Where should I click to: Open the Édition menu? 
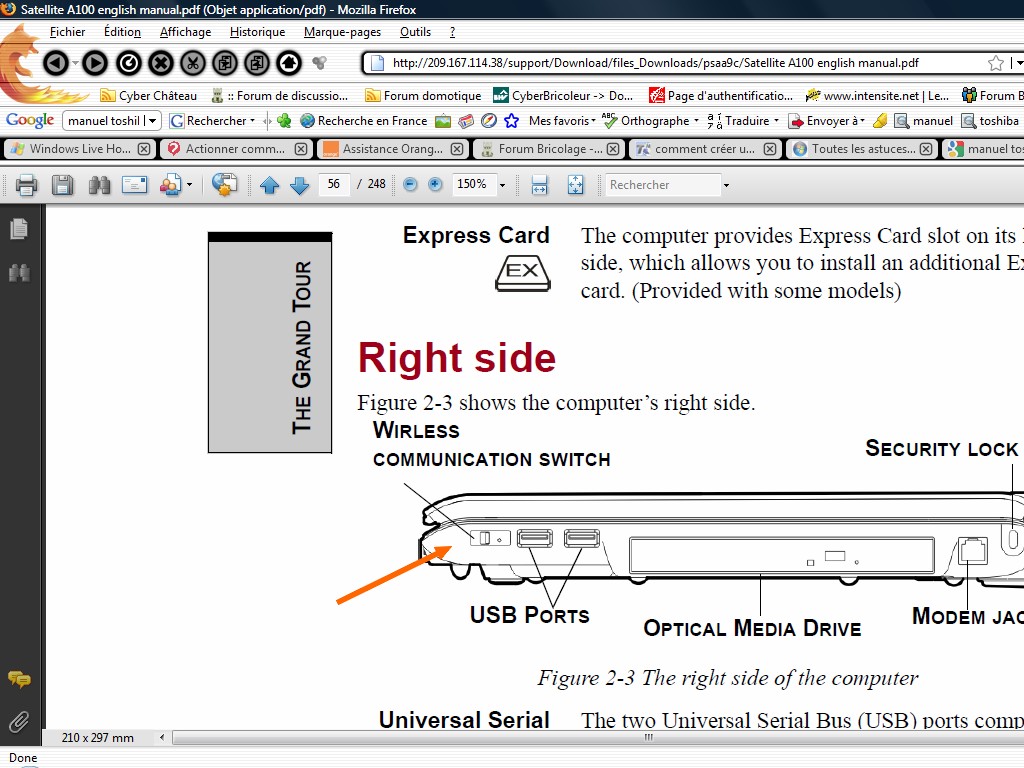[122, 32]
